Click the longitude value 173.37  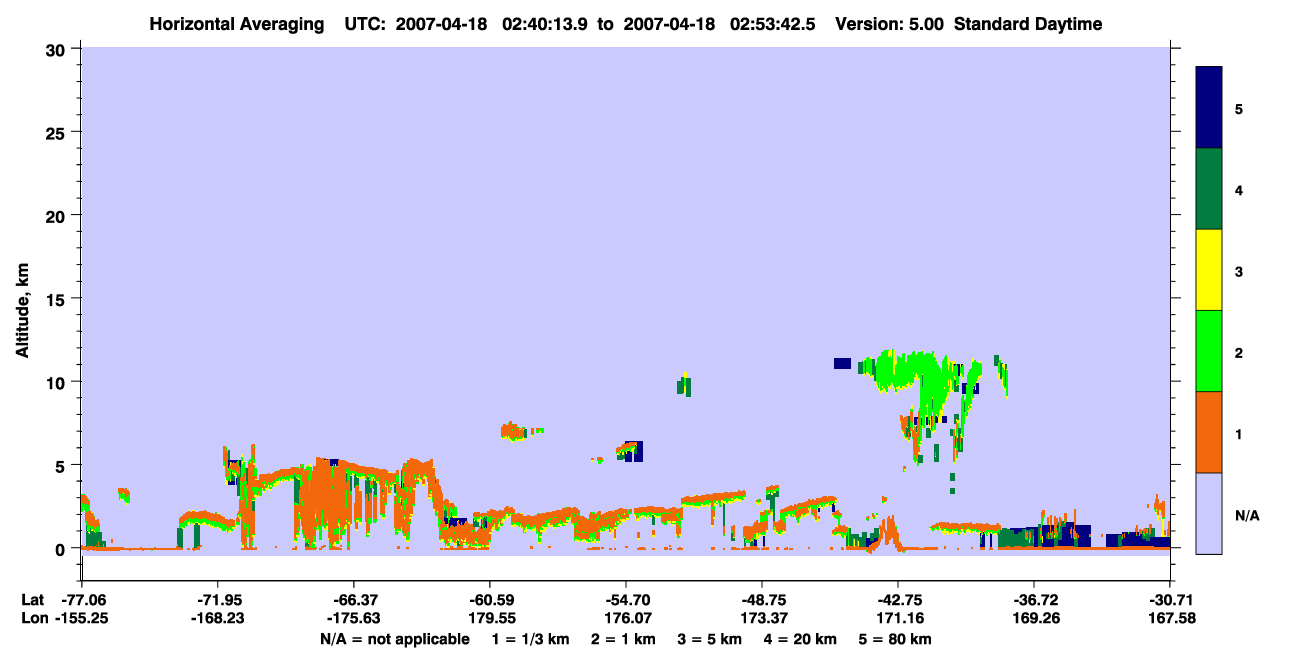[x=762, y=618]
